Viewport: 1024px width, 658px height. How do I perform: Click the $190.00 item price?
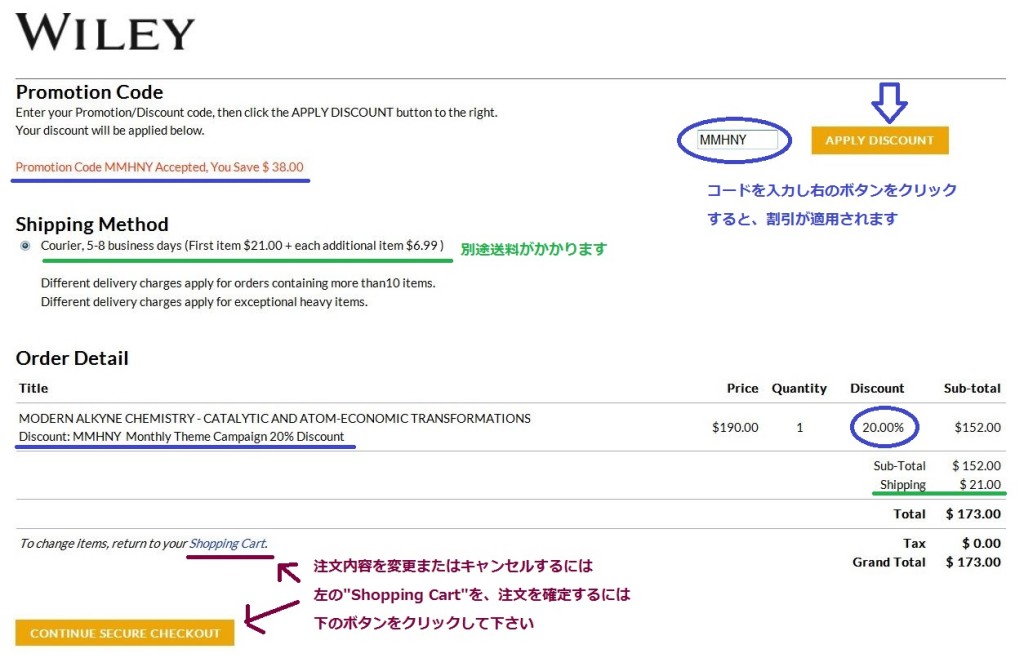click(735, 427)
